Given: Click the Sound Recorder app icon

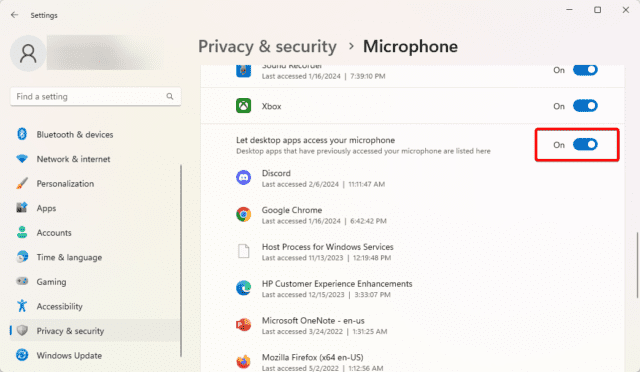Looking at the screenshot, I should coord(244,71).
